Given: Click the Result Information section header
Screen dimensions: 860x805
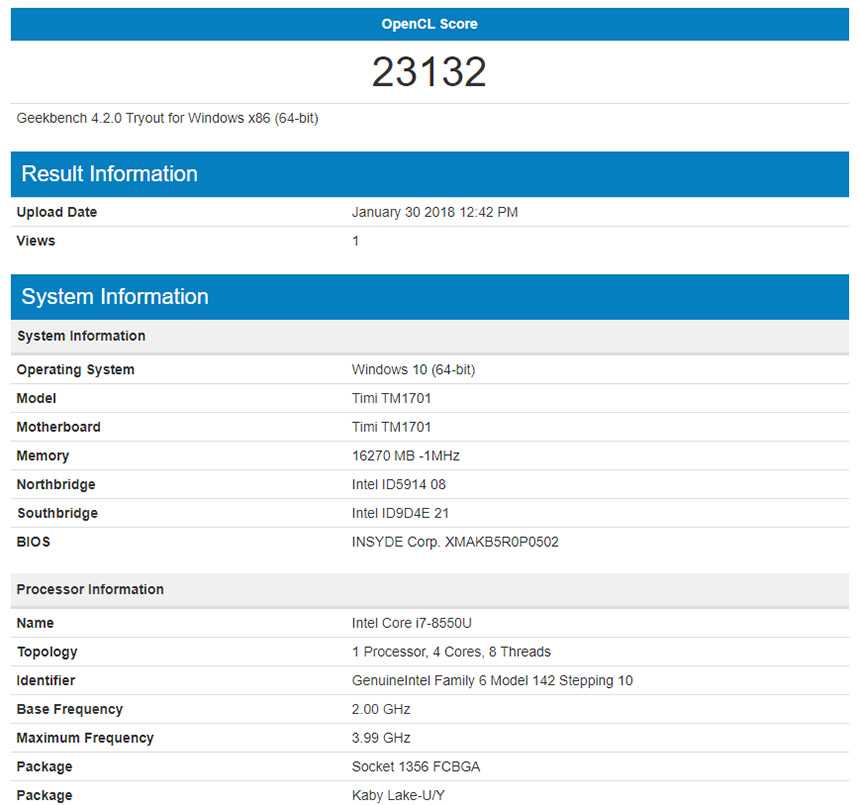Looking at the screenshot, I should [109, 174].
